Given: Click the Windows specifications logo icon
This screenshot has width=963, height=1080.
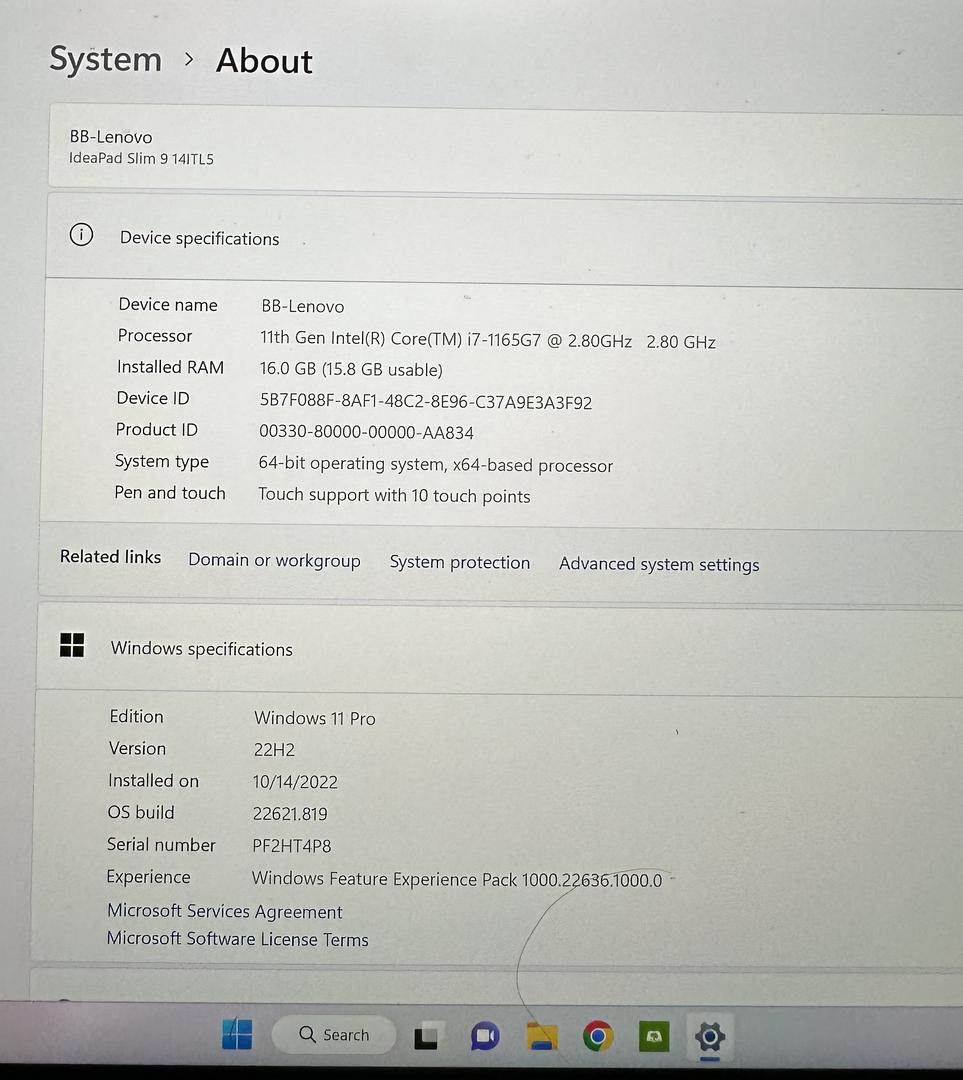Looking at the screenshot, I should (x=72, y=645).
